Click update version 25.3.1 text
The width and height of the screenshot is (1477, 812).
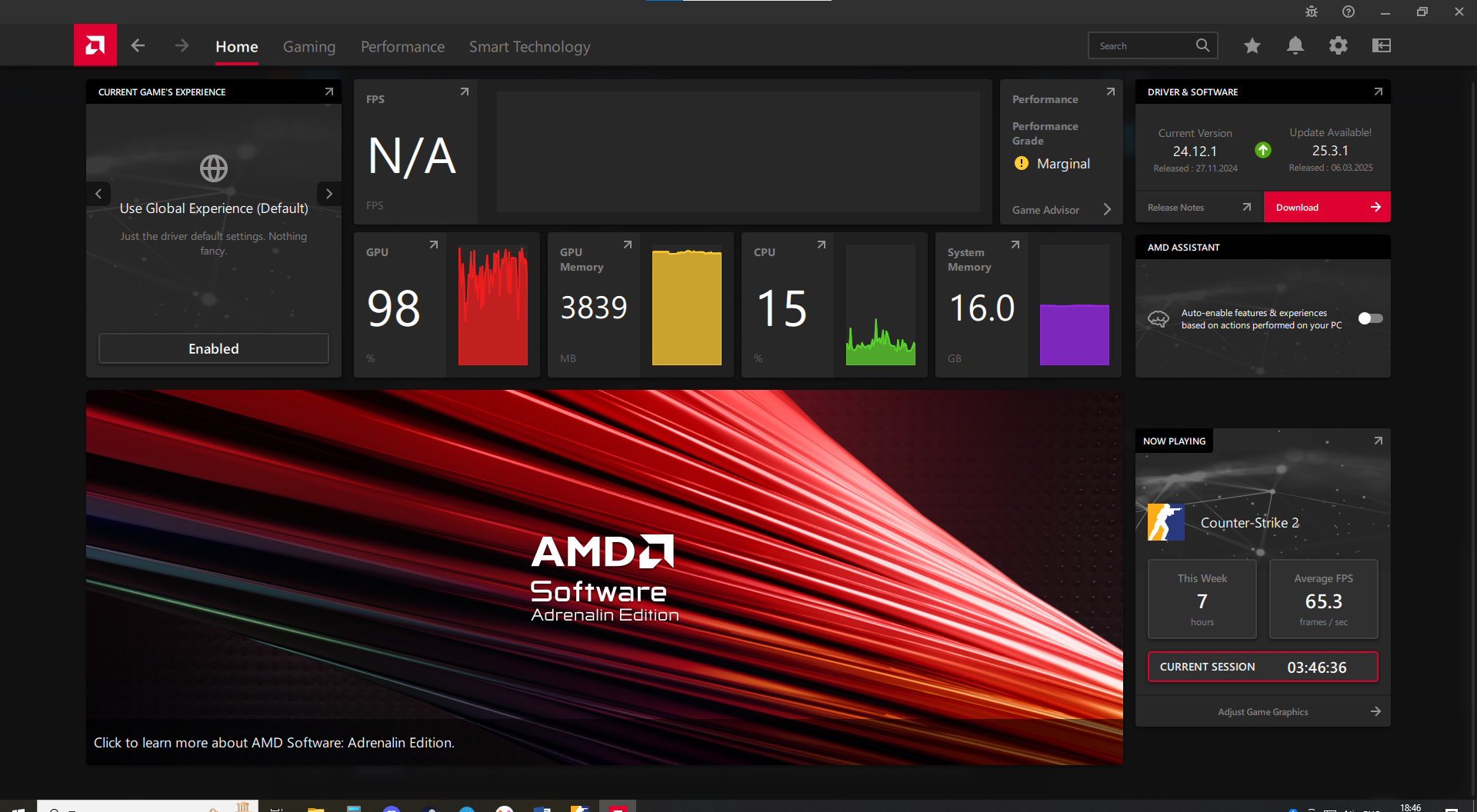click(1330, 151)
